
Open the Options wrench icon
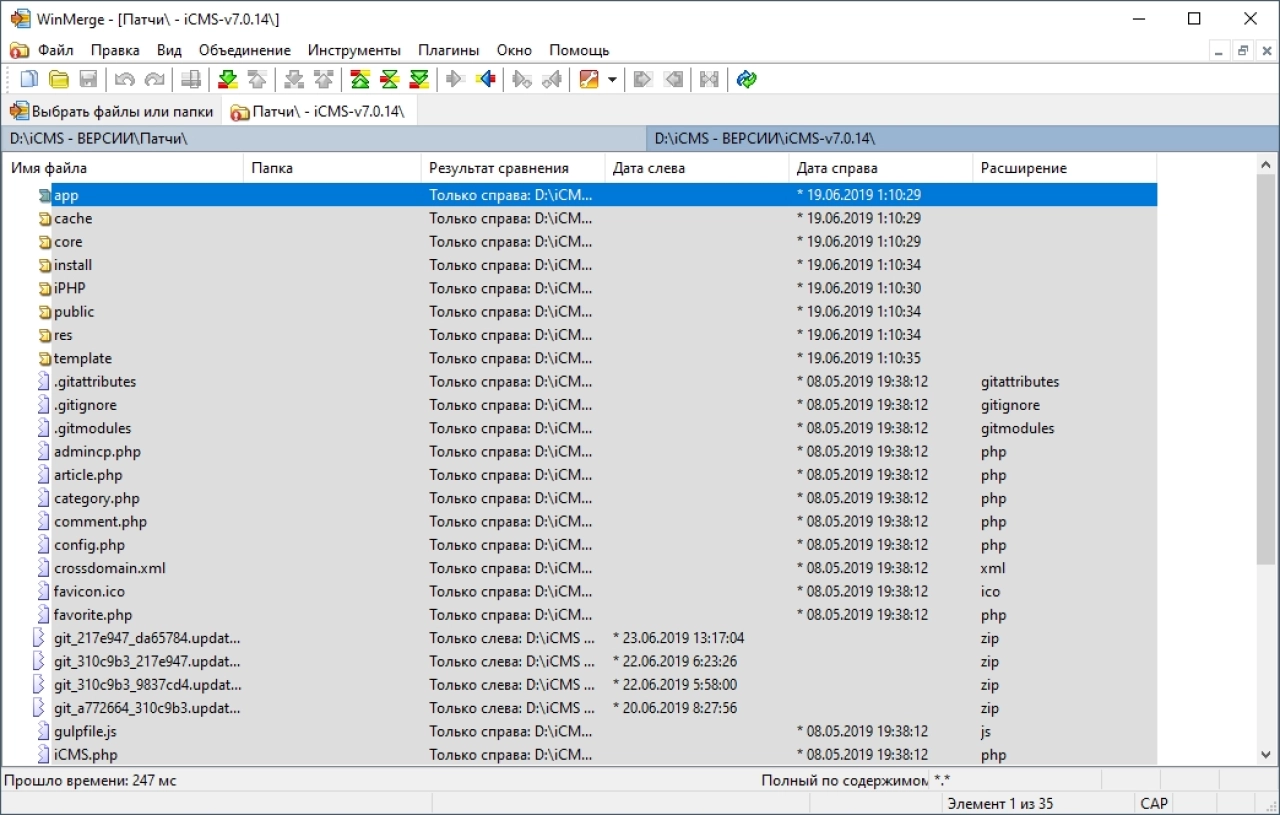click(590, 79)
